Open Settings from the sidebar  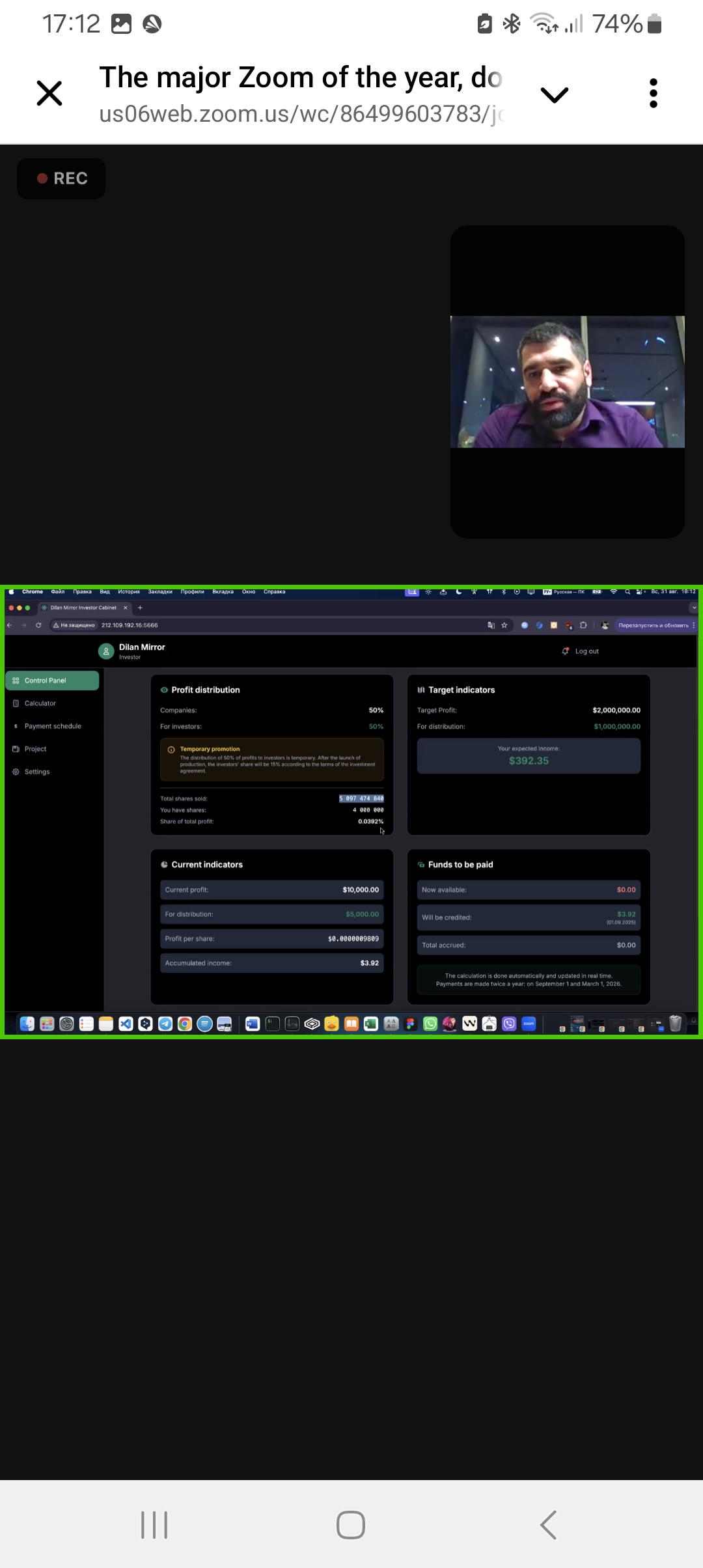pos(37,772)
